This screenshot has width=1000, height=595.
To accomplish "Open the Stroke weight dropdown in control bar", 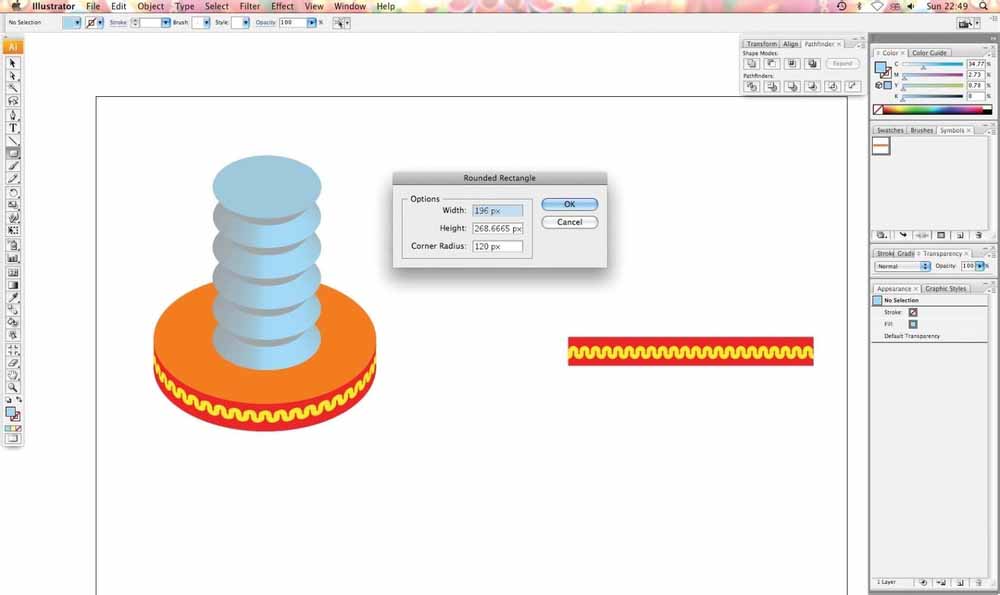I will (166, 22).
